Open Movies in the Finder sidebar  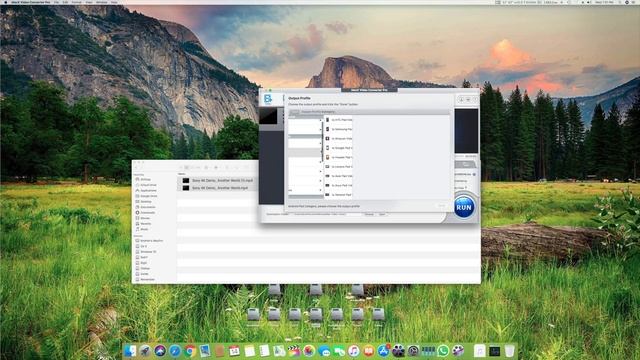click(143, 218)
